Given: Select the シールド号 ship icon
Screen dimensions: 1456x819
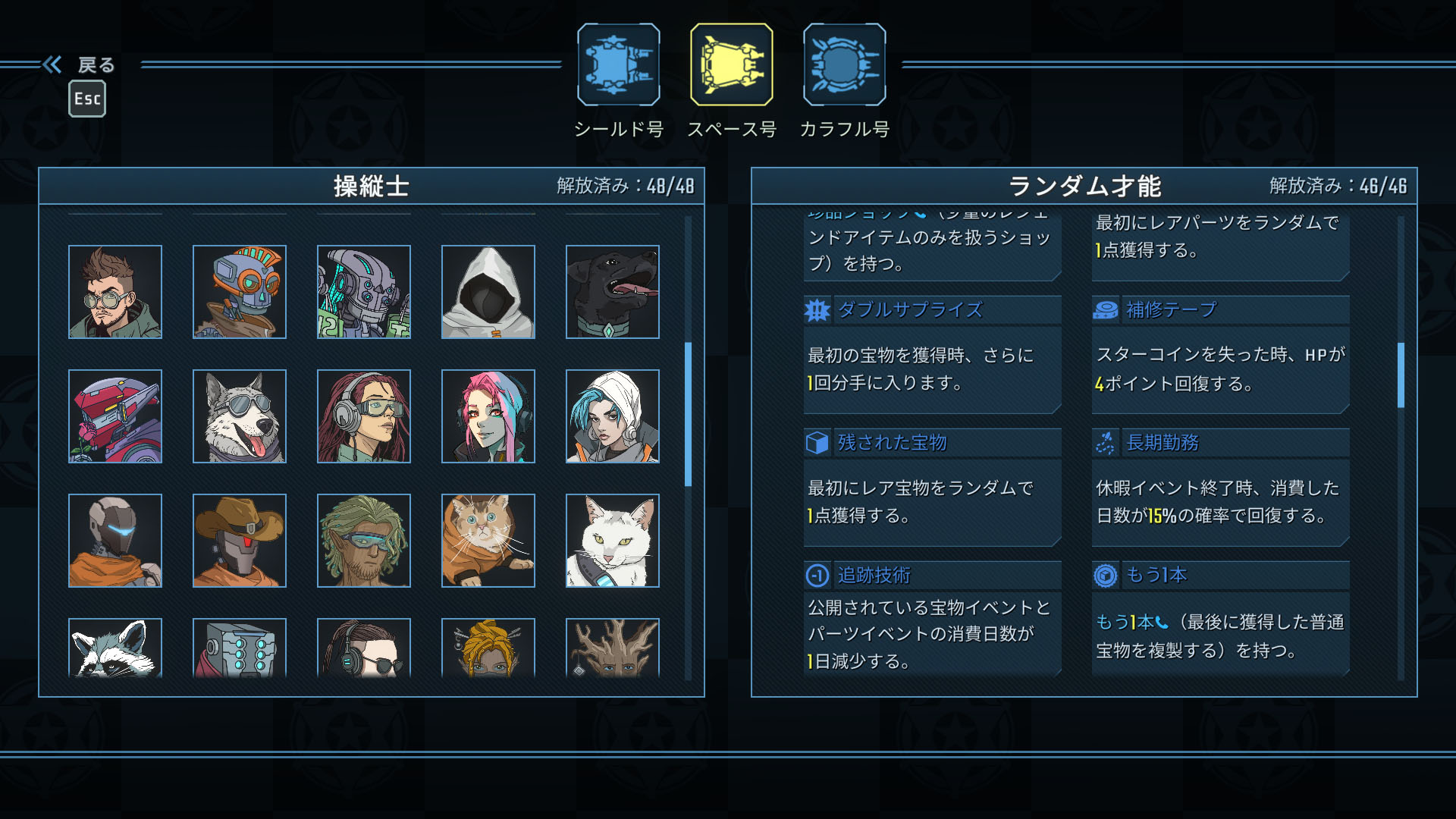Looking at the screenshot, I should coord(618,64).
